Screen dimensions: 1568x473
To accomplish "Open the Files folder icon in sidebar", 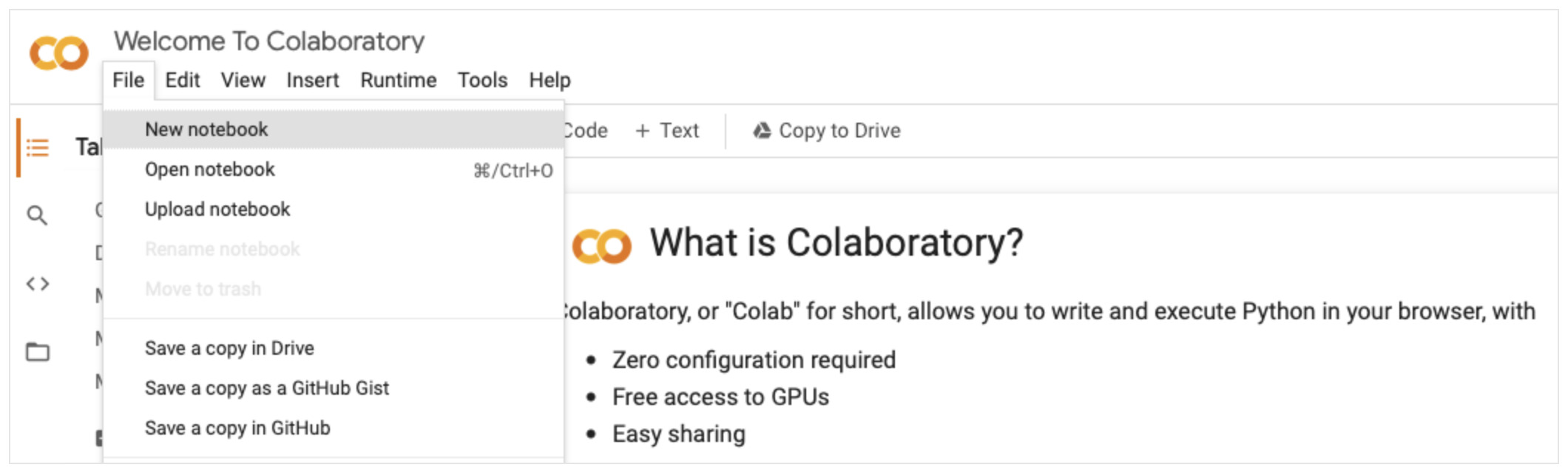I will [38, 352].
